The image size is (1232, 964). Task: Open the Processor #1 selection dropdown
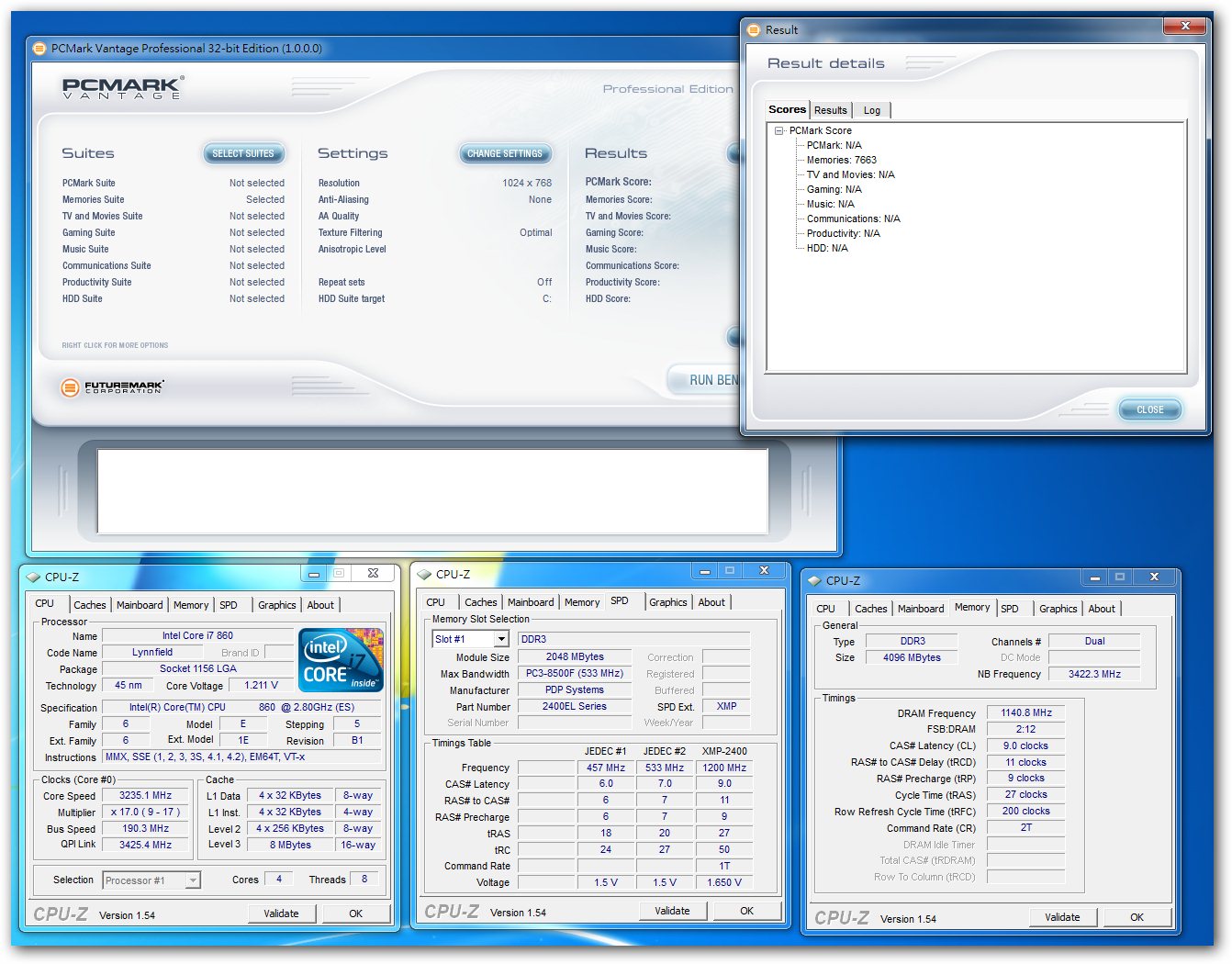click(192, 880)
